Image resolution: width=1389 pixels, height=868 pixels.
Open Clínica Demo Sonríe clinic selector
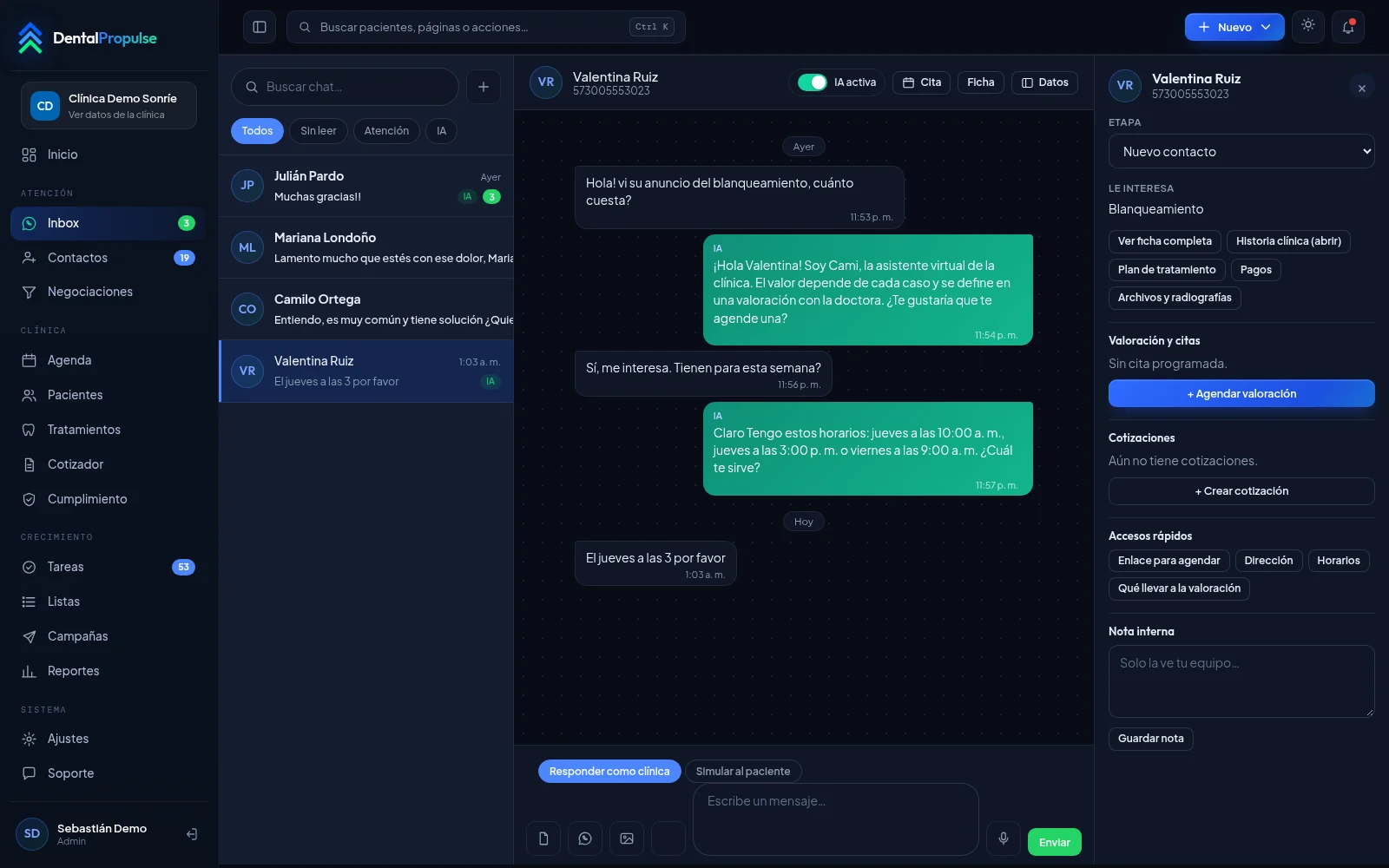click(109, 105)
